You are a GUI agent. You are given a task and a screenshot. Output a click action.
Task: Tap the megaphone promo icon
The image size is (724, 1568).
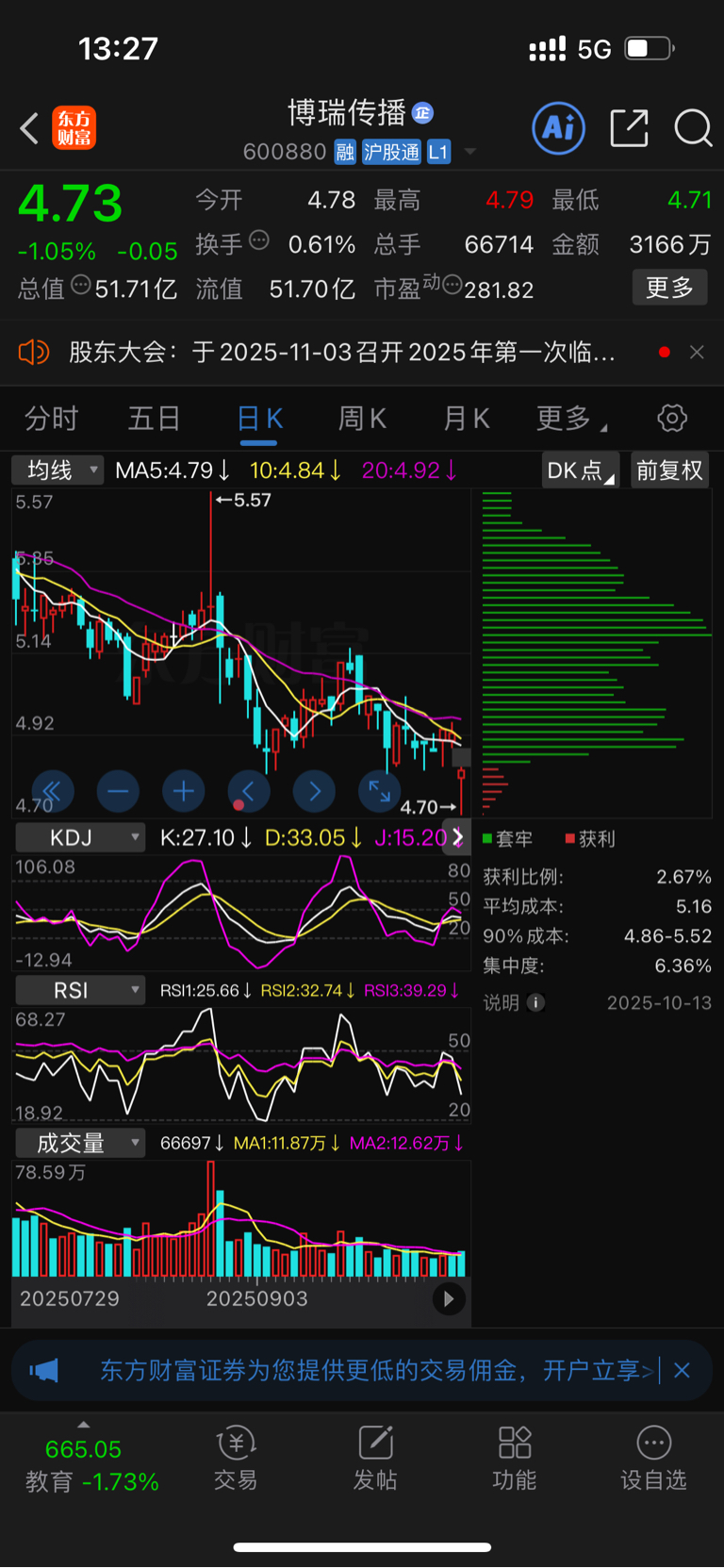click(x=44, y=1370)
